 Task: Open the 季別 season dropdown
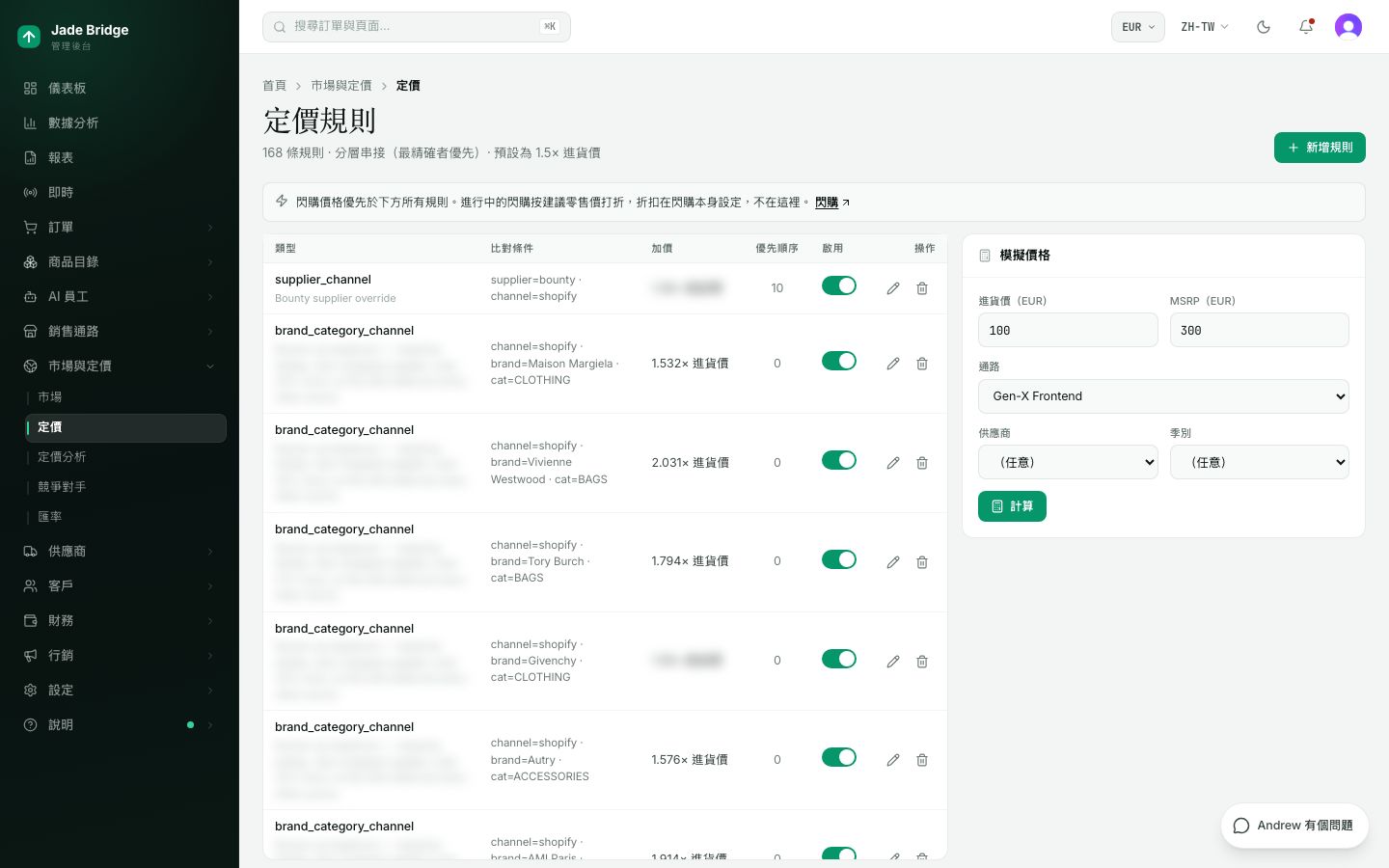[x=1260, y=463]
